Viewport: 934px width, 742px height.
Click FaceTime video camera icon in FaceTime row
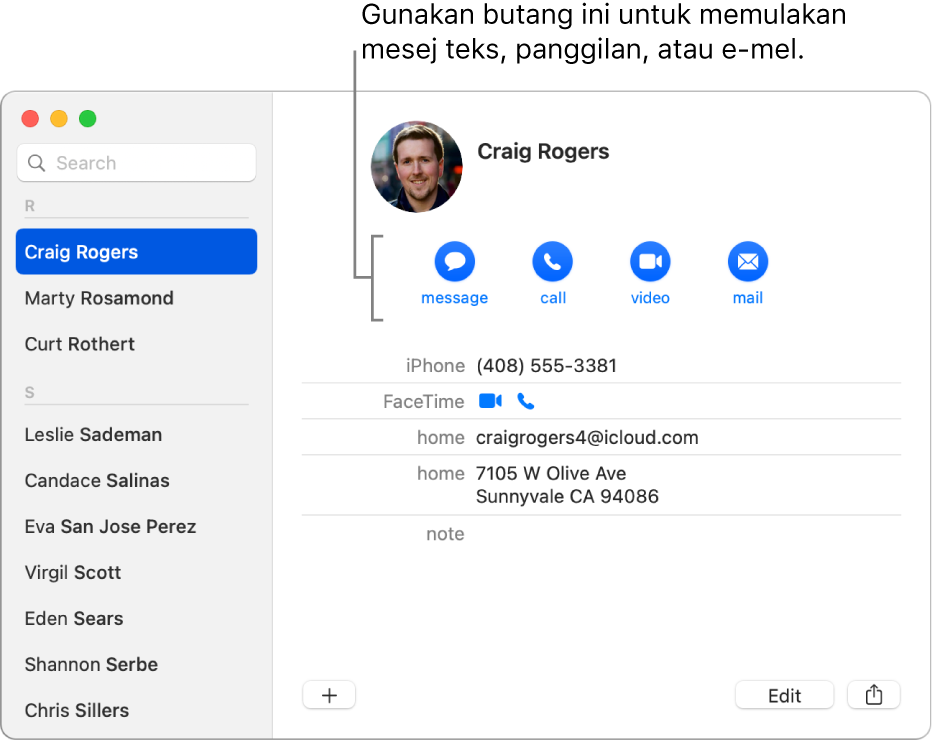[x=490, y=401]
